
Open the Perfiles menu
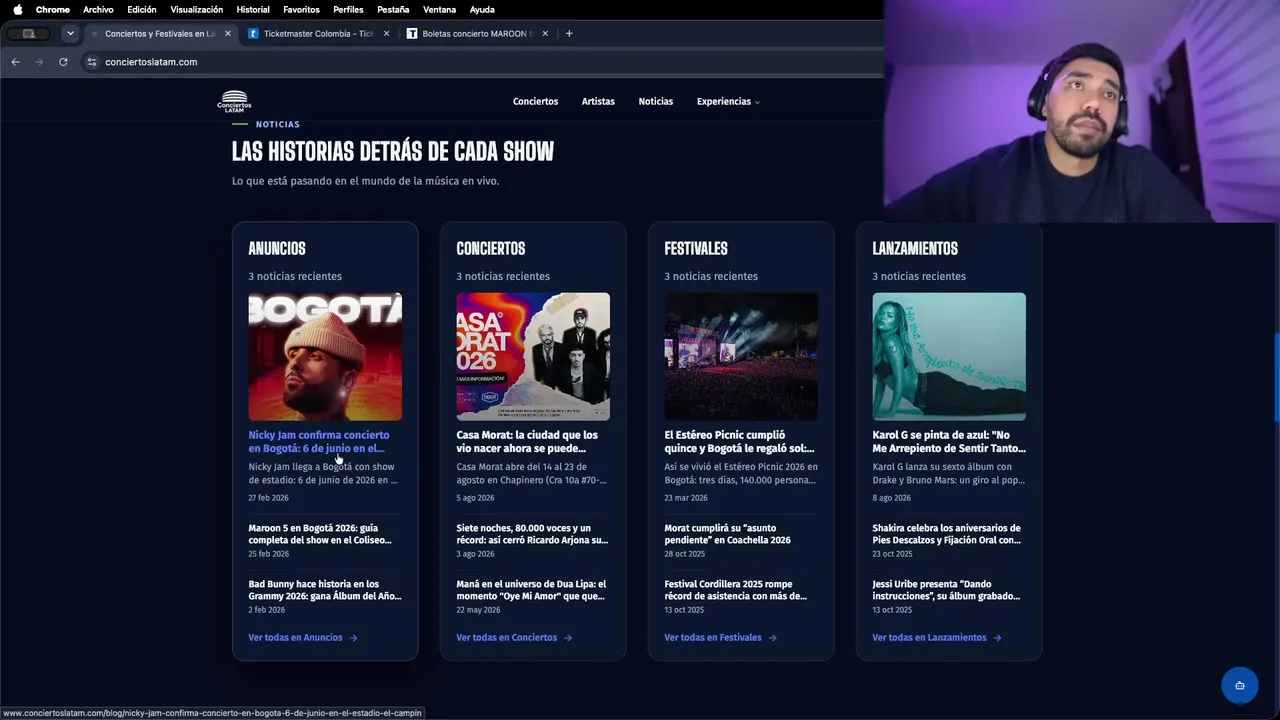pos(349,9)
